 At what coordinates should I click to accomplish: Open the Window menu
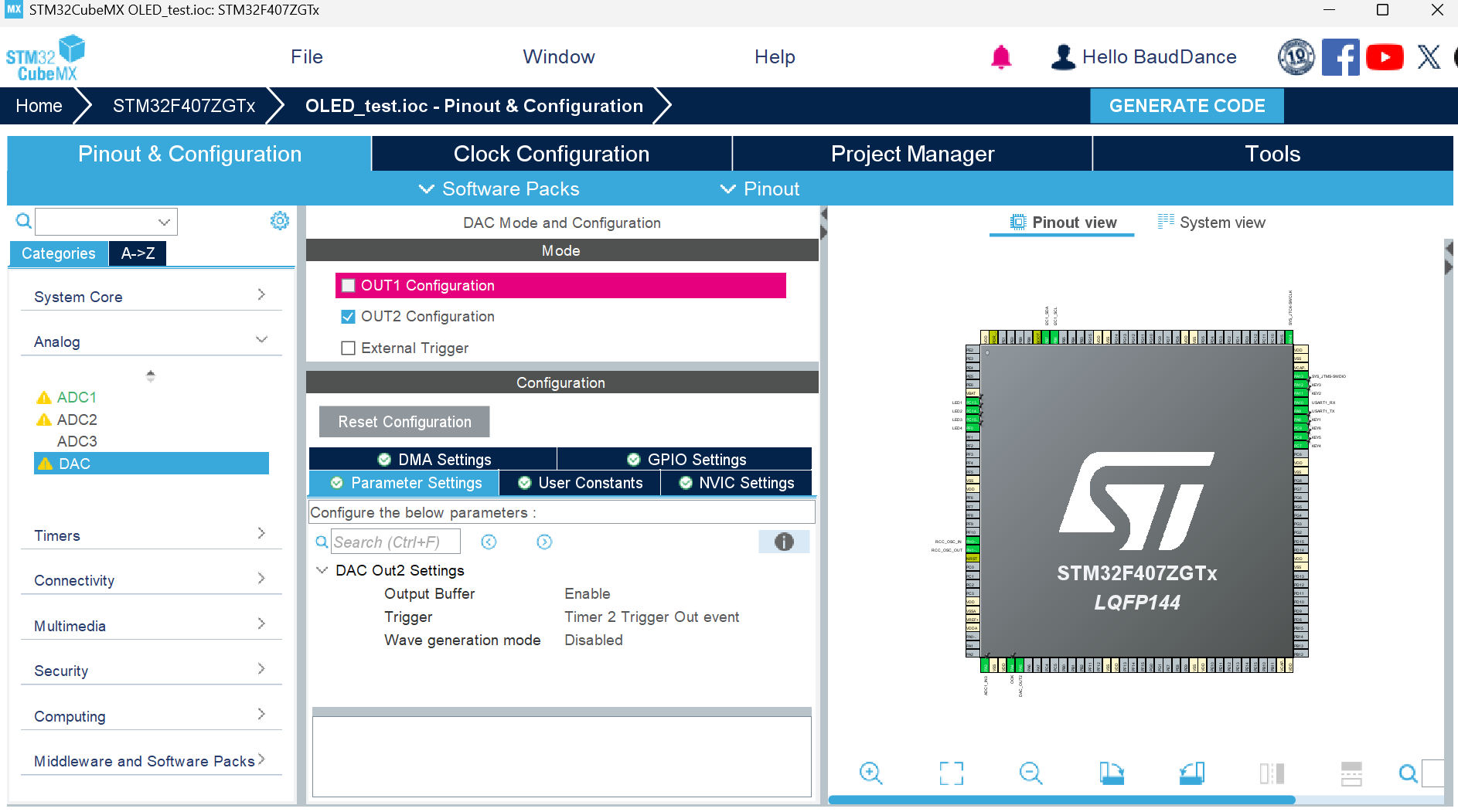(x=559, y=57)
